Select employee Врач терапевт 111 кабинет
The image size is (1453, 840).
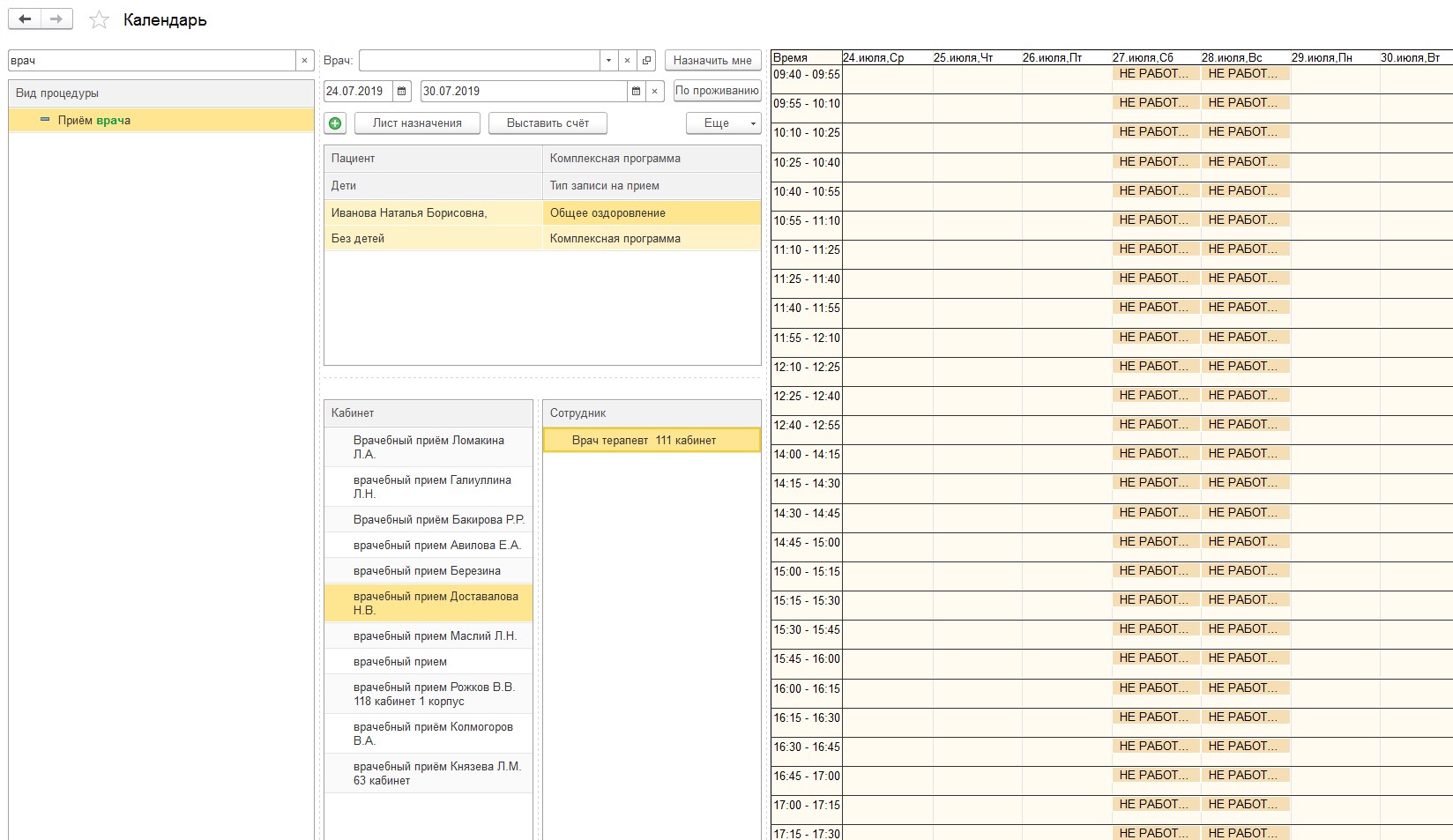coord(644,440)
